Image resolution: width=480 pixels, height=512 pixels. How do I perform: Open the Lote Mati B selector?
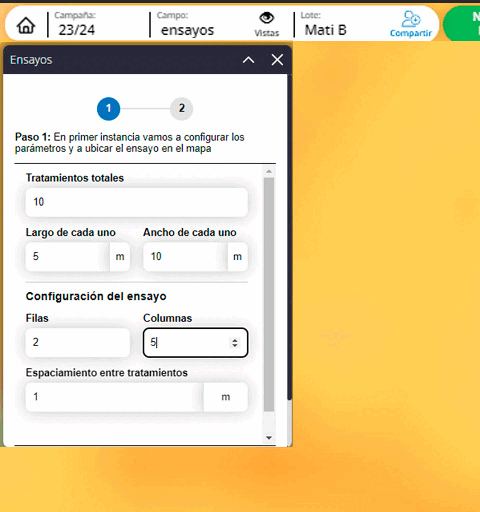click(x=325, y=25)
